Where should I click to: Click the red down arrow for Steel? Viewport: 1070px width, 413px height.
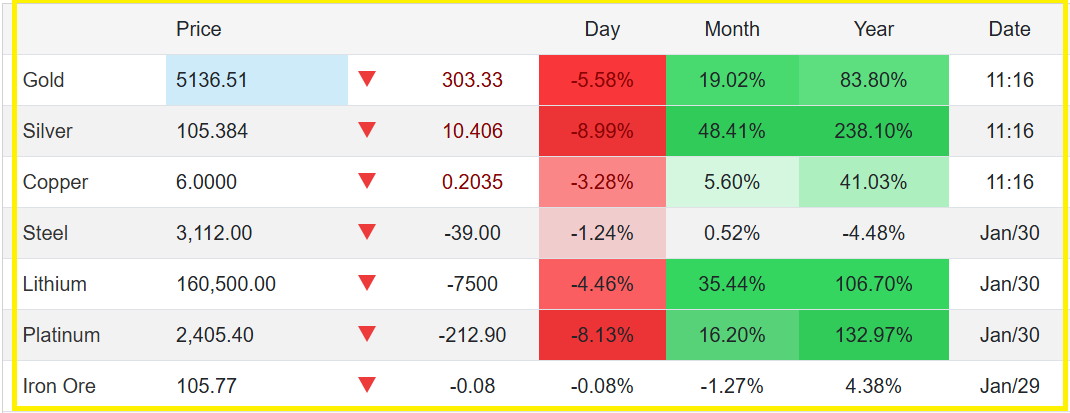[367, 232]
